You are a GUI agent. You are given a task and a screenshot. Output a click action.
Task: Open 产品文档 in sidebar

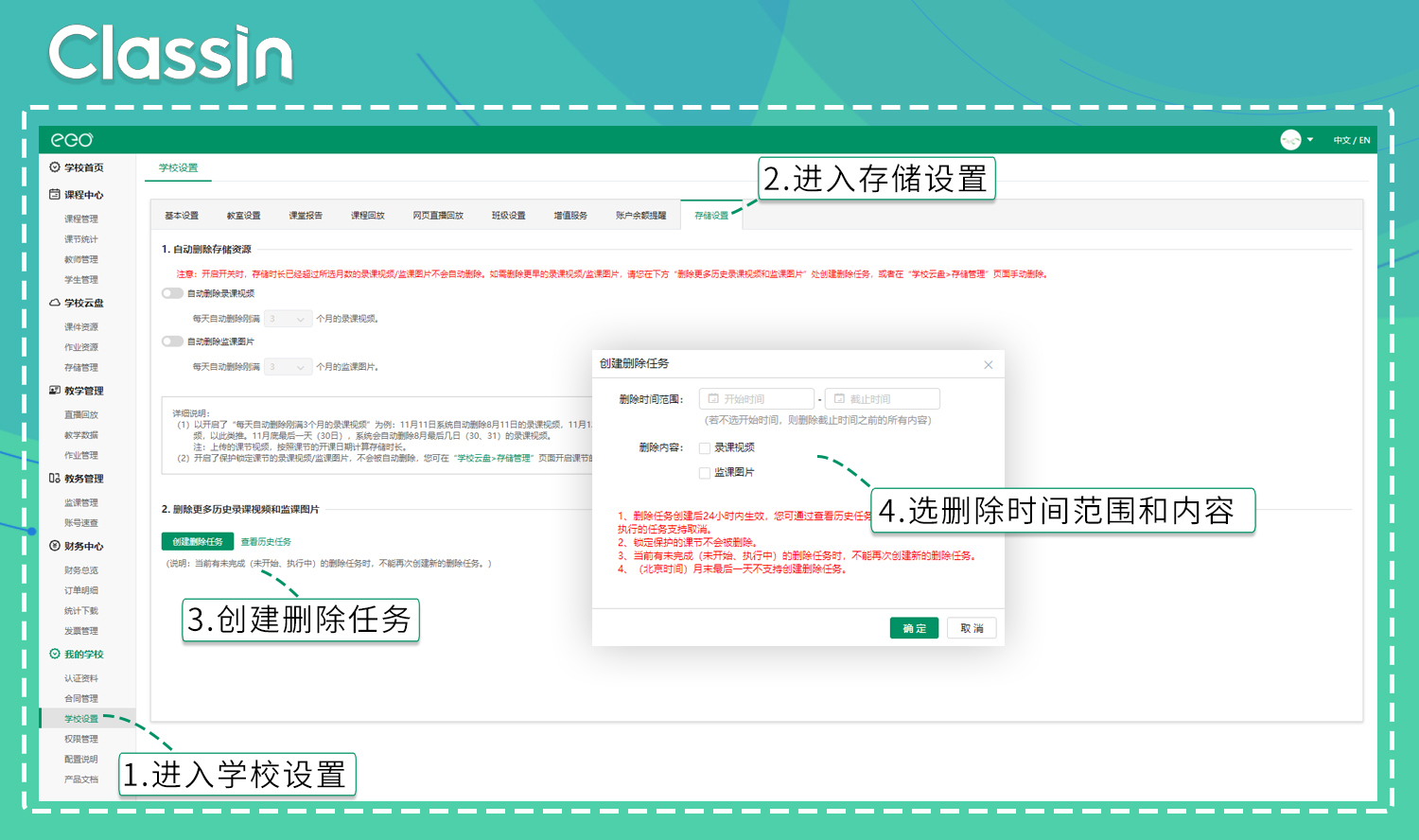pos(81,780)
